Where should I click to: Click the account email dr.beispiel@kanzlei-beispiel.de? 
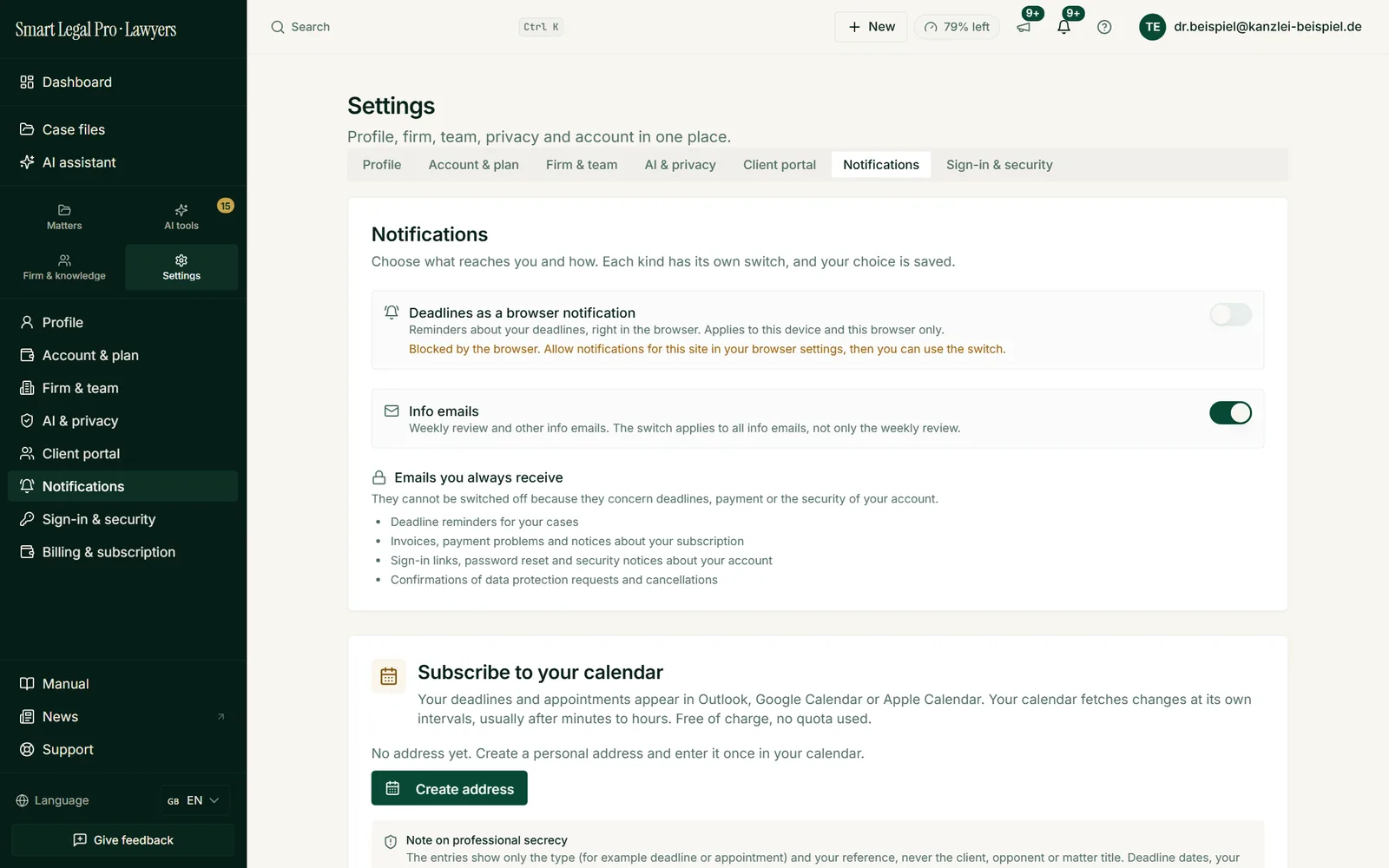[1267, 27]
